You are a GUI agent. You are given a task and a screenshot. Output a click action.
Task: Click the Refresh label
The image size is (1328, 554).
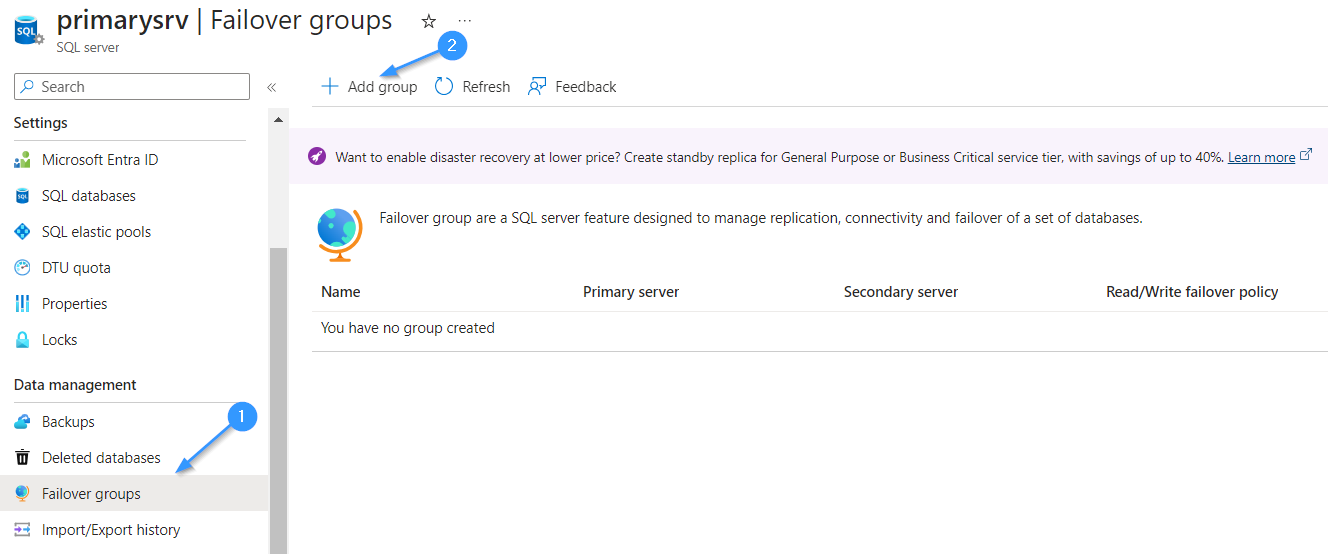point(486,87)
